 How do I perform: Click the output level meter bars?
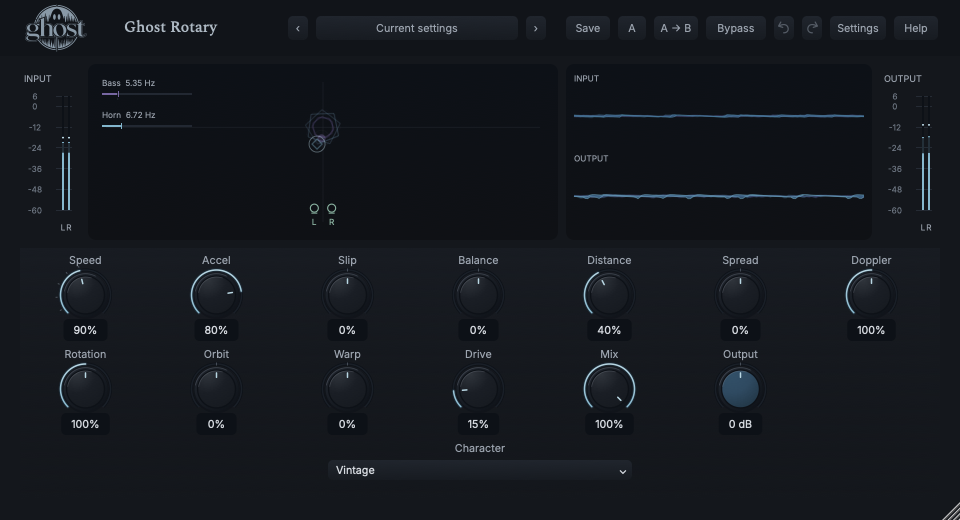tap(926, 153)
